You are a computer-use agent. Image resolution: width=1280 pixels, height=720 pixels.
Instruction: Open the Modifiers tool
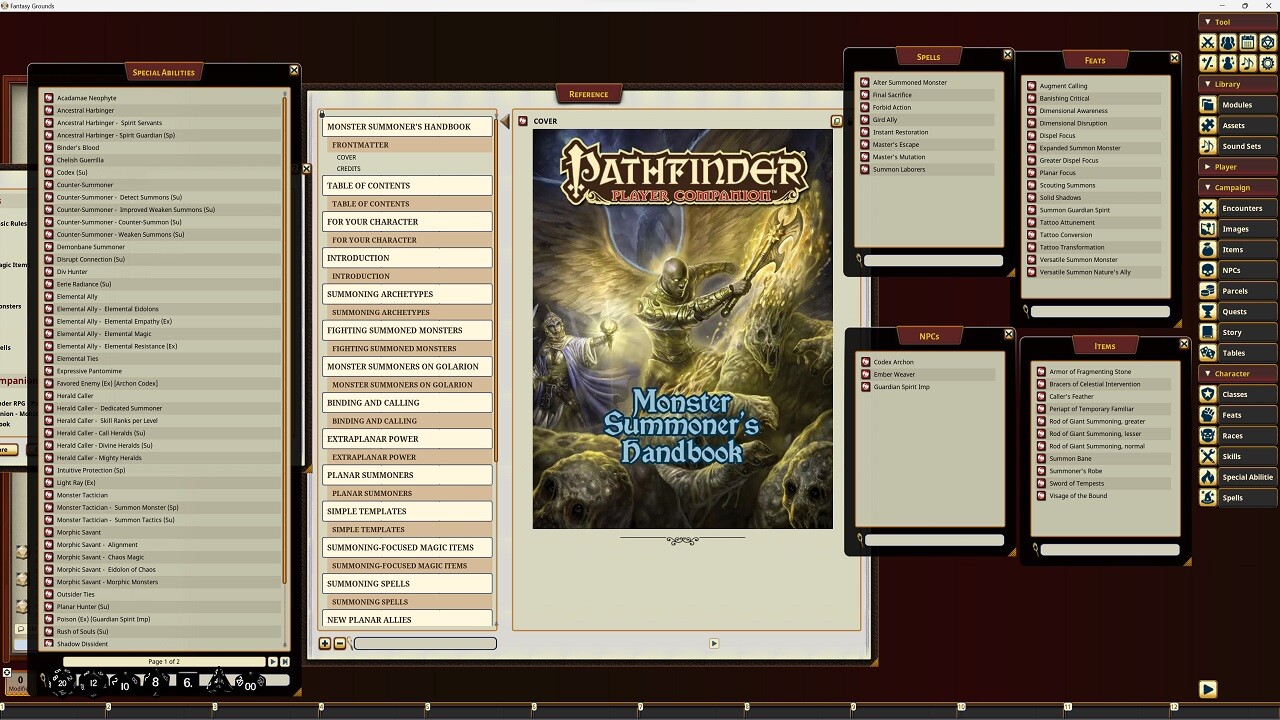pyautogui.click(x=1208, y=62)
